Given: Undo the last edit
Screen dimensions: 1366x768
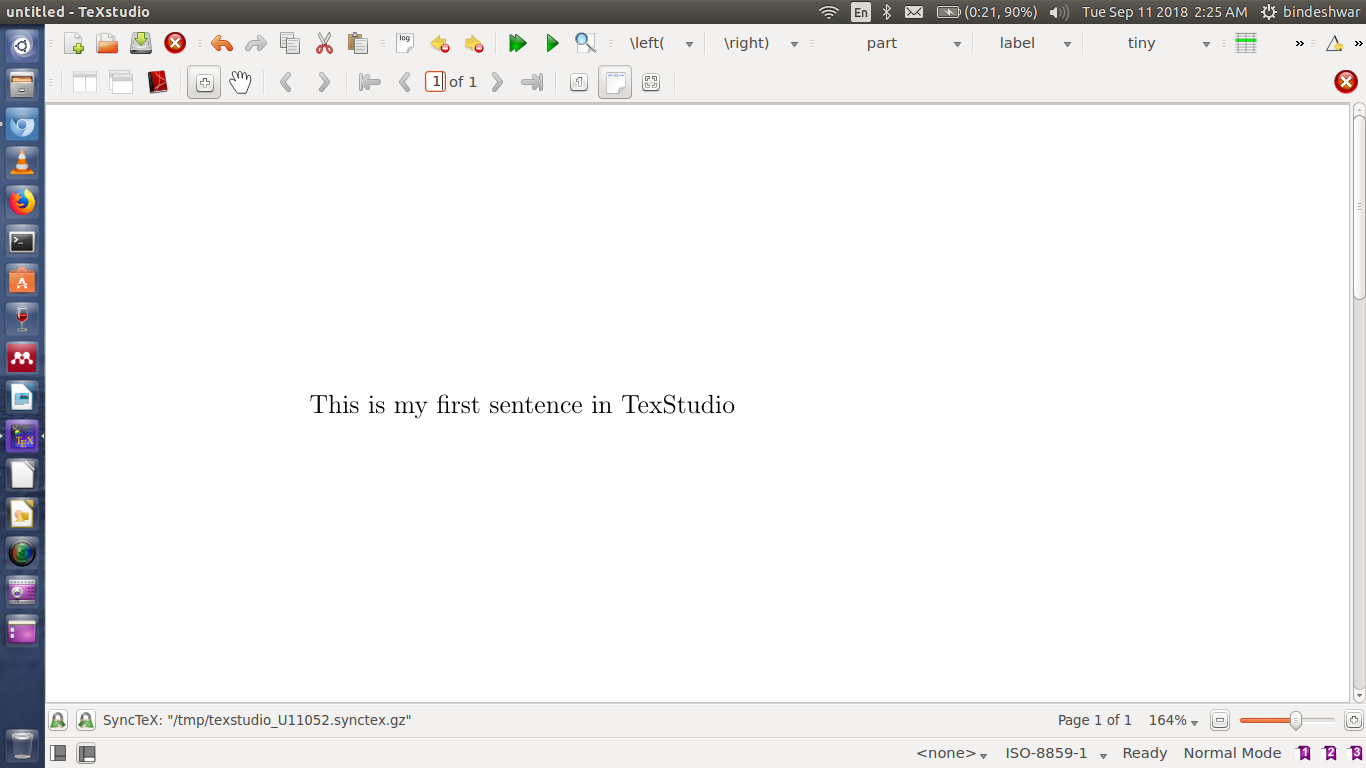Looking at the screenshot, I should pos(222,43).
